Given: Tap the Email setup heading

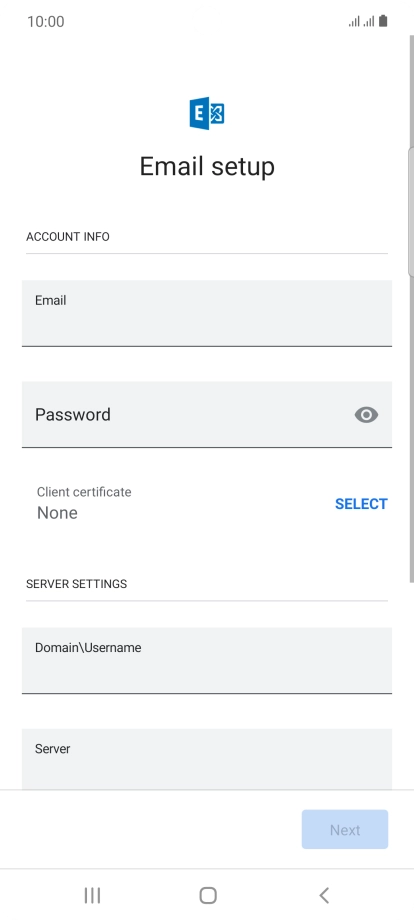Looking at the screenshot, I should pyautogui.click(x=207, y=167).
